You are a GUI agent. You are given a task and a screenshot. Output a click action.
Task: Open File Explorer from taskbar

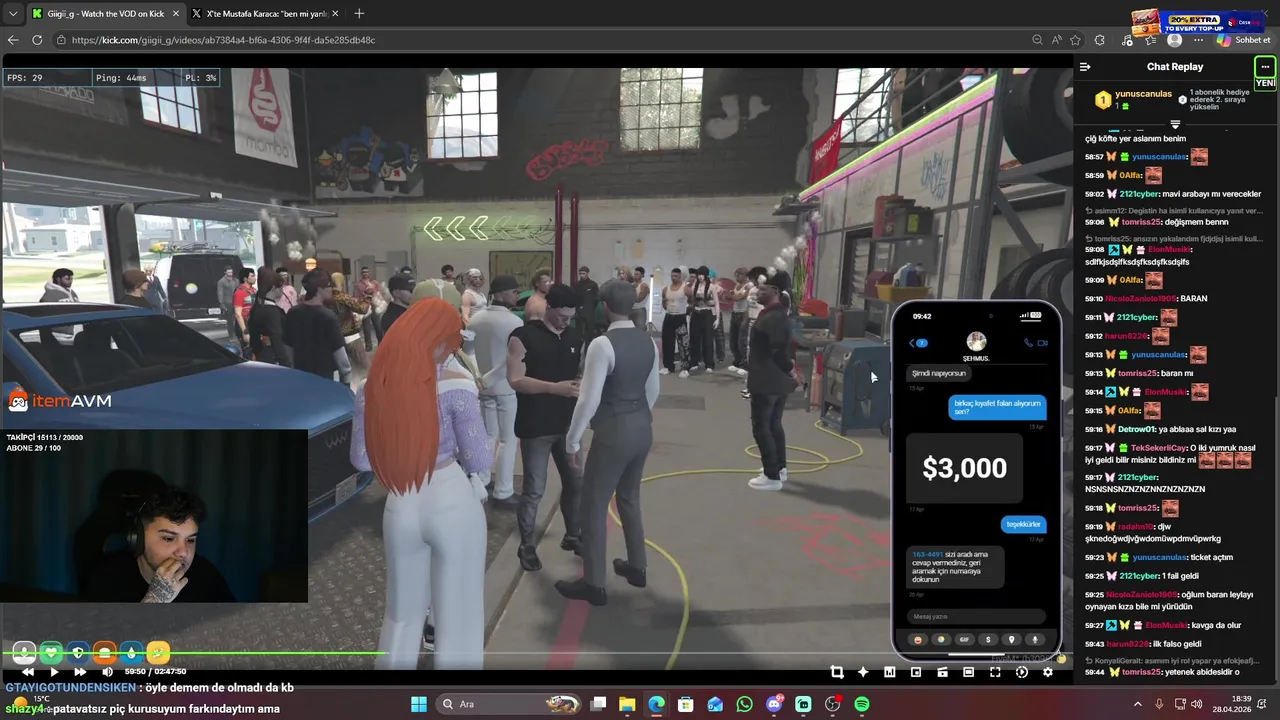627,704
